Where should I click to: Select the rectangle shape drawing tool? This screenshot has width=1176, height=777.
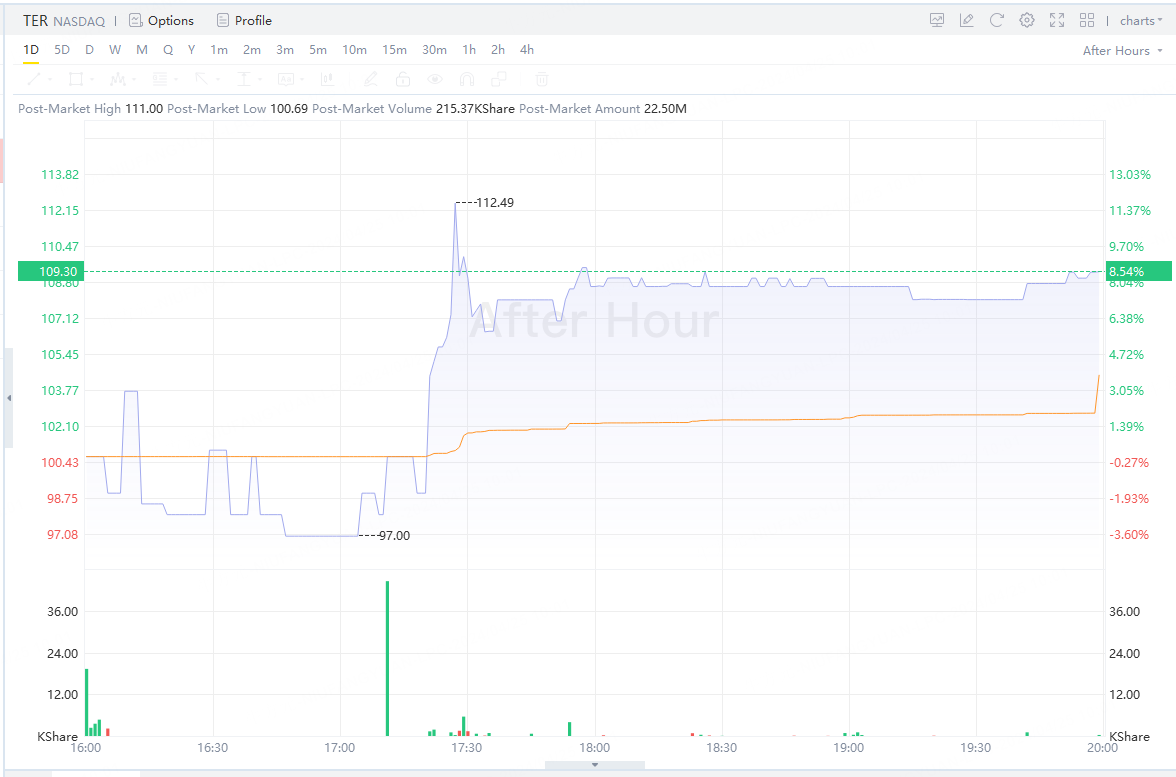pos(76,79)
